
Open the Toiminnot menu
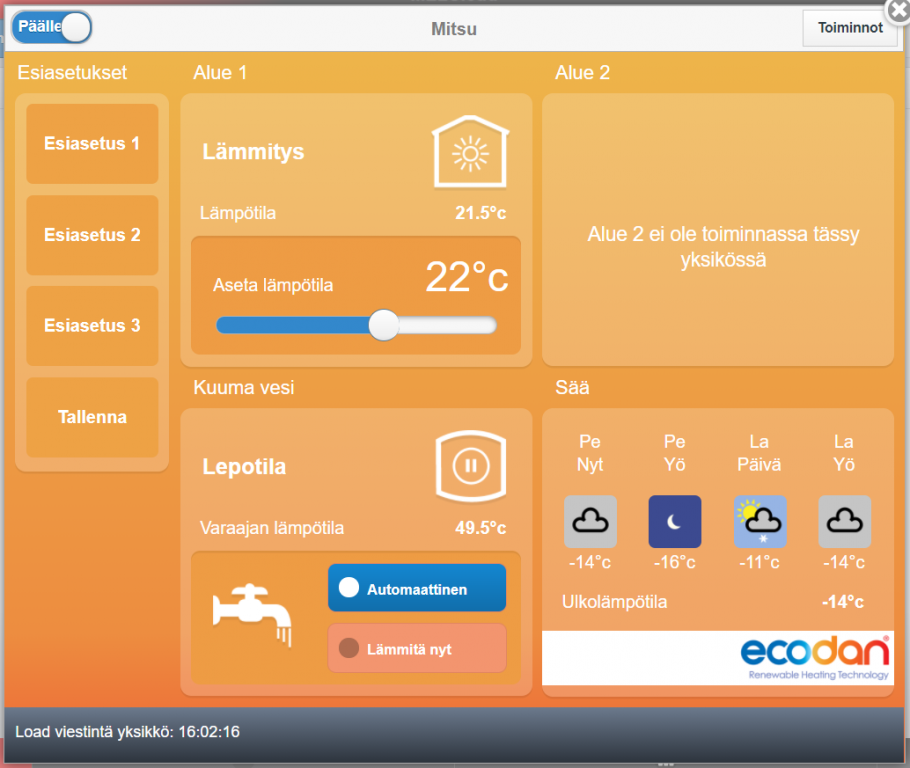[x=849, y=28]
